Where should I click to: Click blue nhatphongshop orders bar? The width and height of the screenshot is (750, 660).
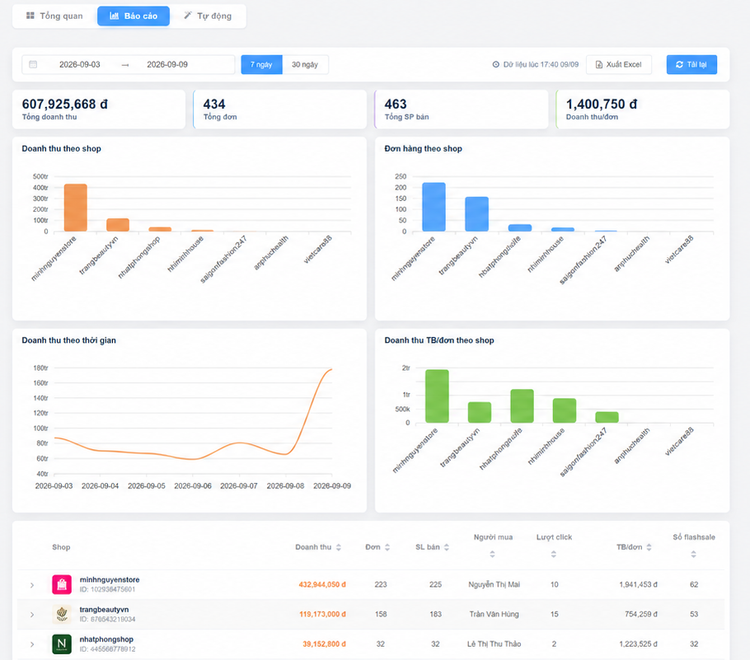520,228
